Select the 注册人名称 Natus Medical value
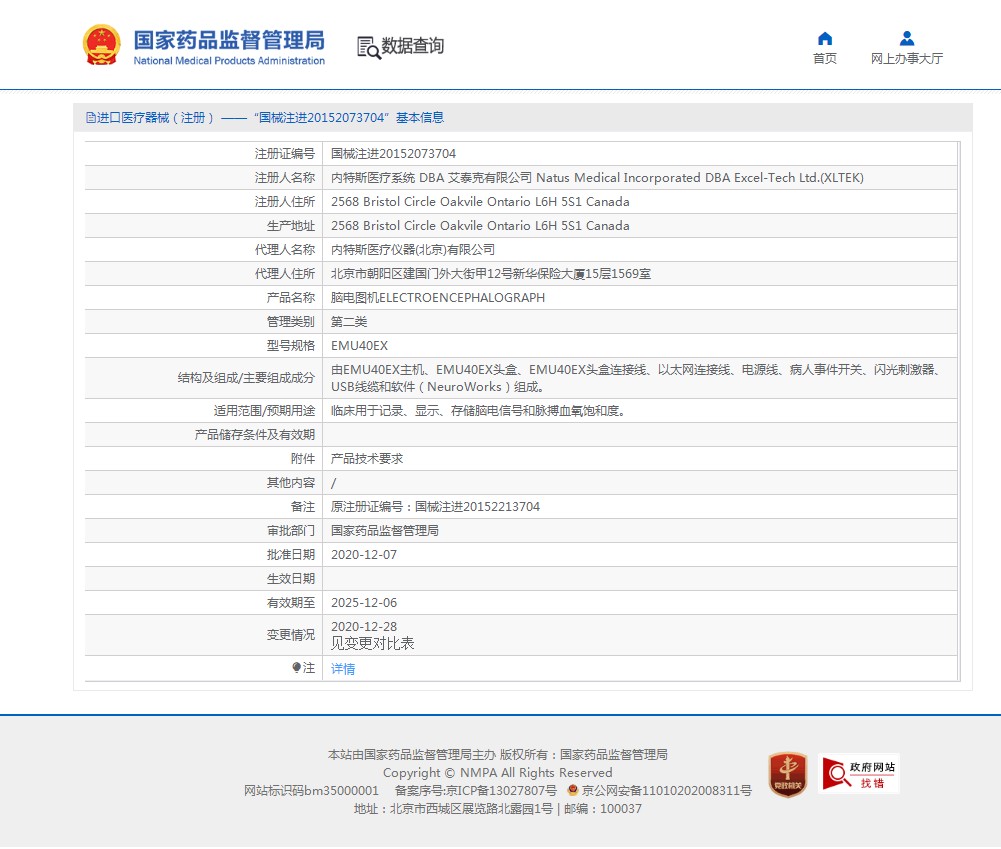 coord(597,177)
